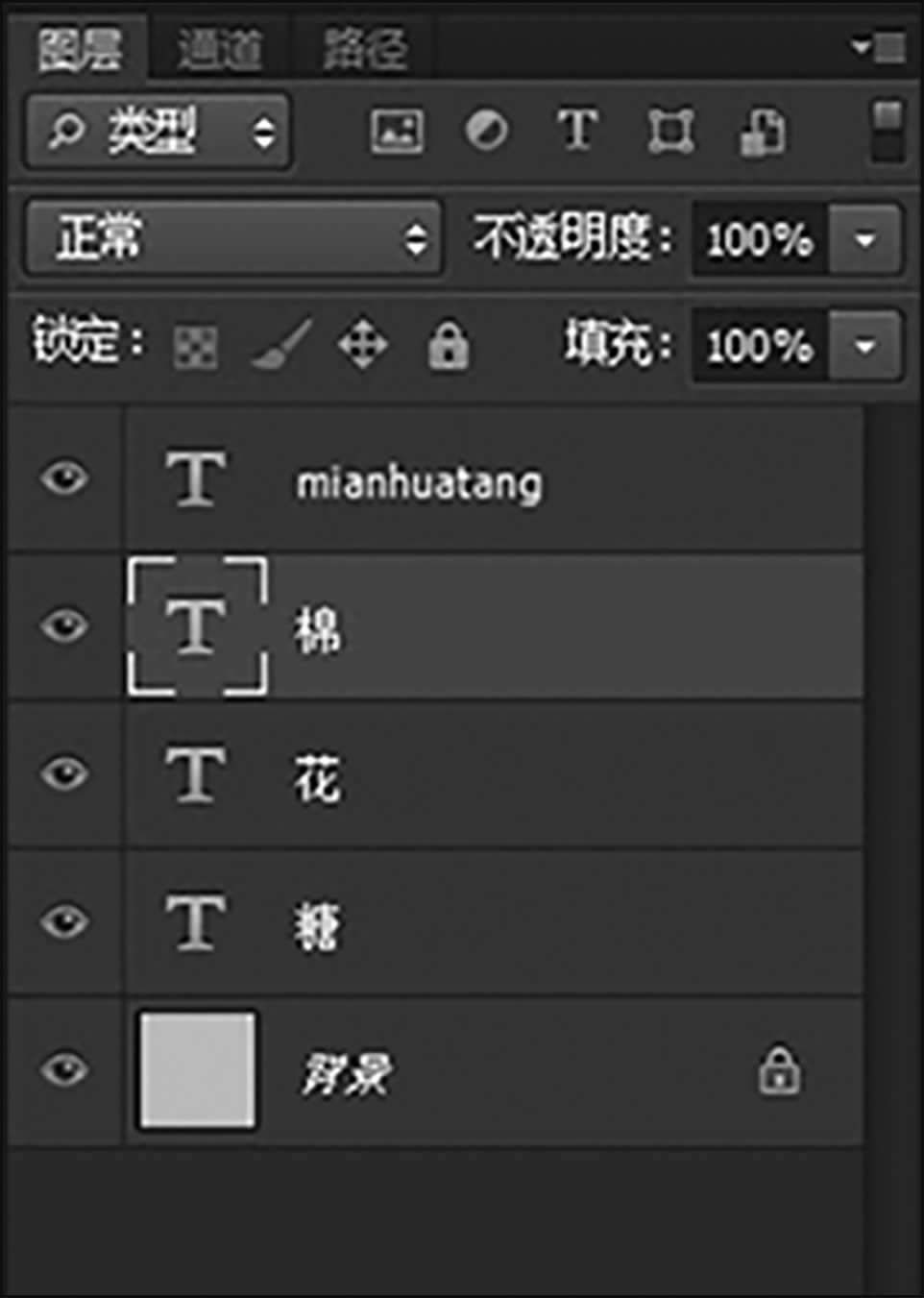The height and width of the screenshot is (1298, 924).
Task: Filter layers by shape type
Action: click(669, 131)
